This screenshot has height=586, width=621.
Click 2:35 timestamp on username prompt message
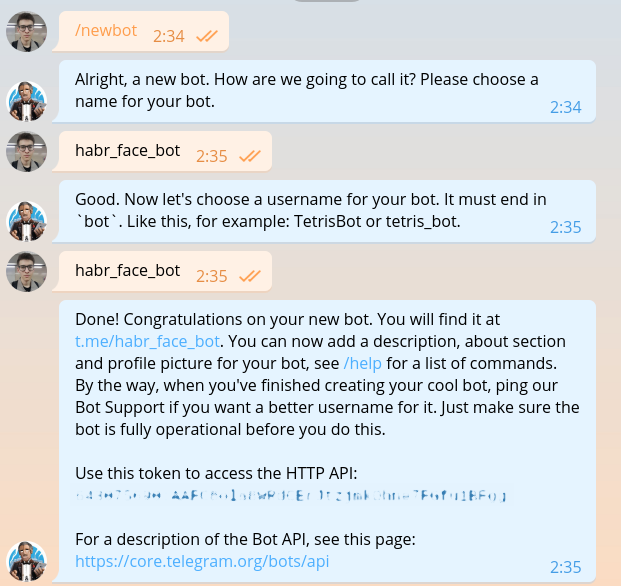pos(565,227)
